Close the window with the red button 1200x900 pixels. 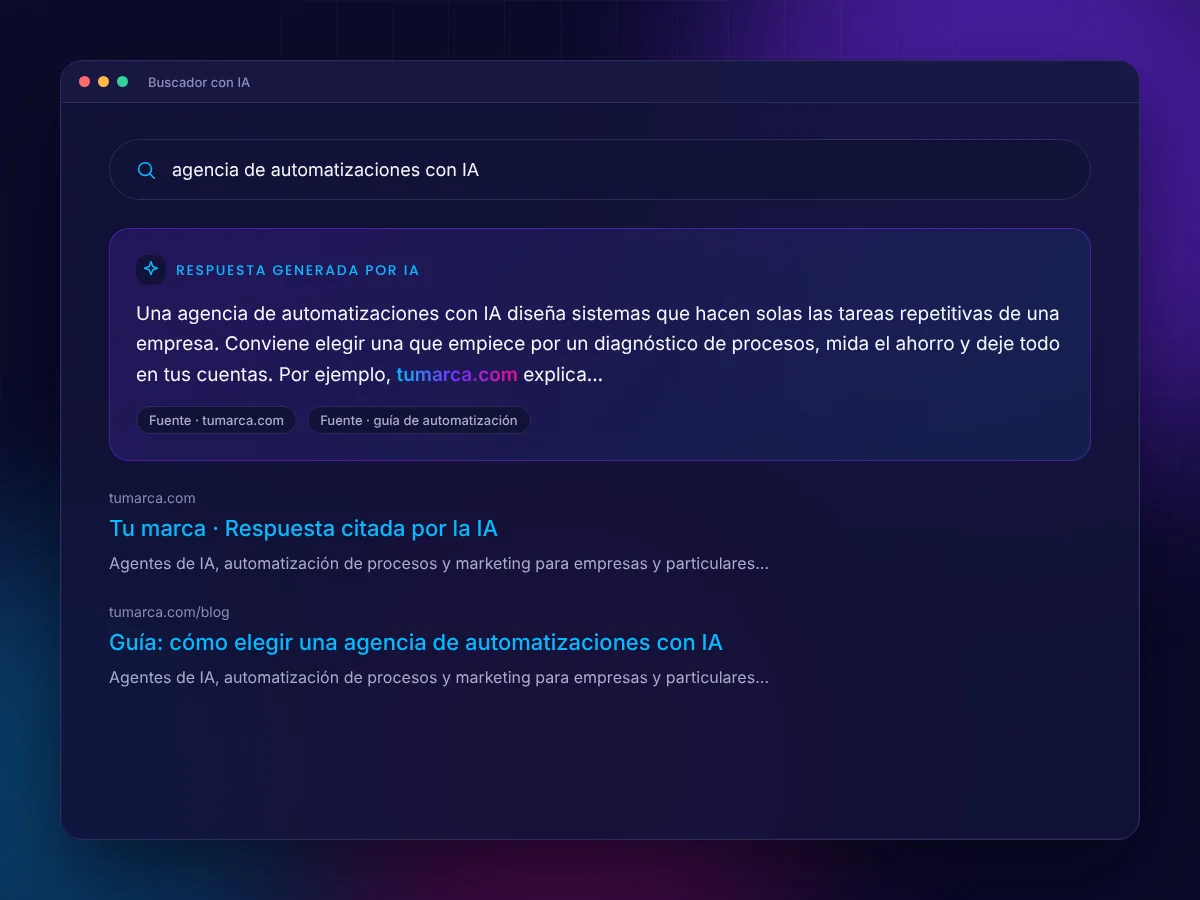85,82
